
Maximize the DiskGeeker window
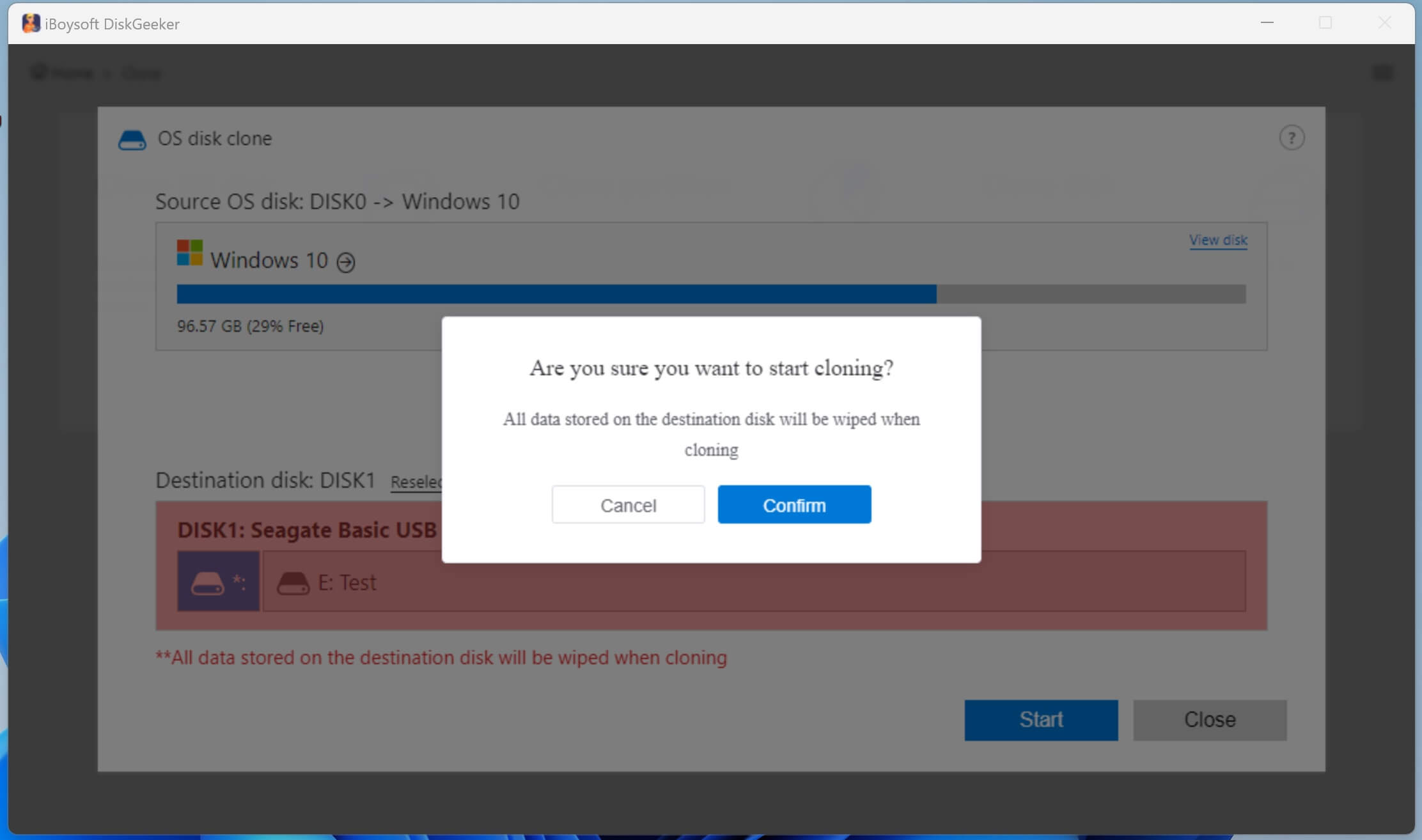tap(1325, 23)
